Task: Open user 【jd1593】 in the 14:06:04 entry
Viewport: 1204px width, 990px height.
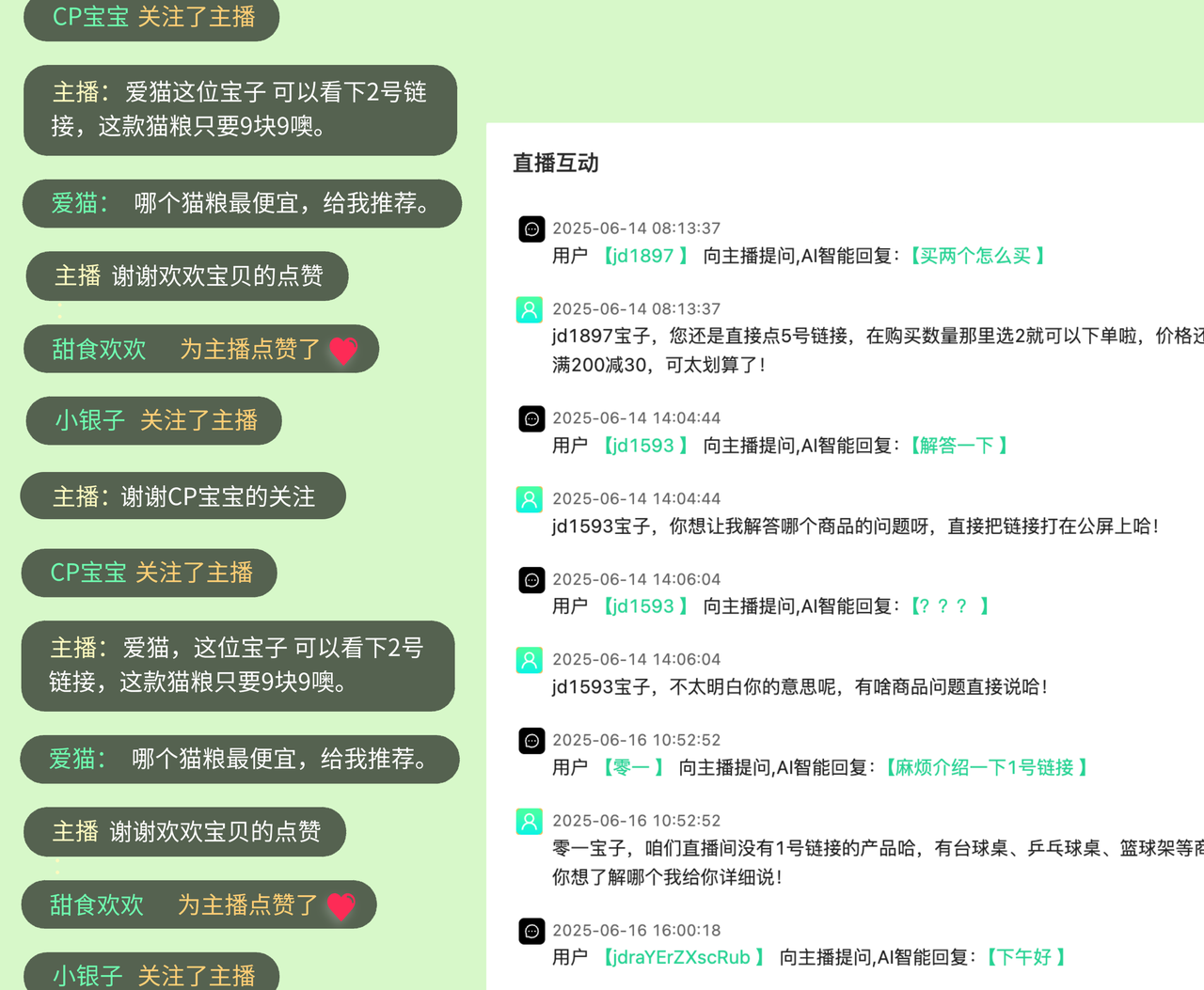Action: [645, 606]
